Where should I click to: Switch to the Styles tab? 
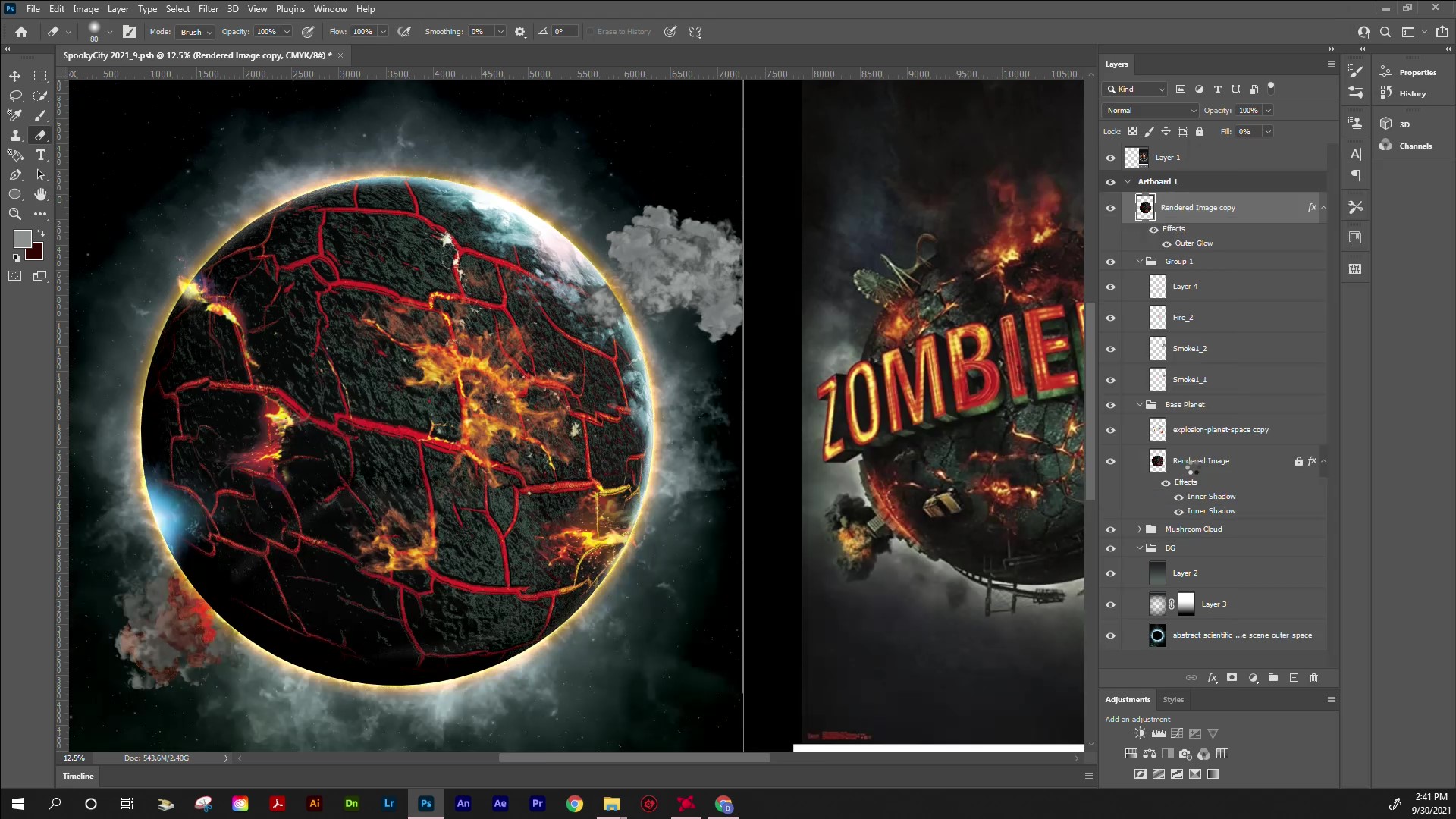1173,700
